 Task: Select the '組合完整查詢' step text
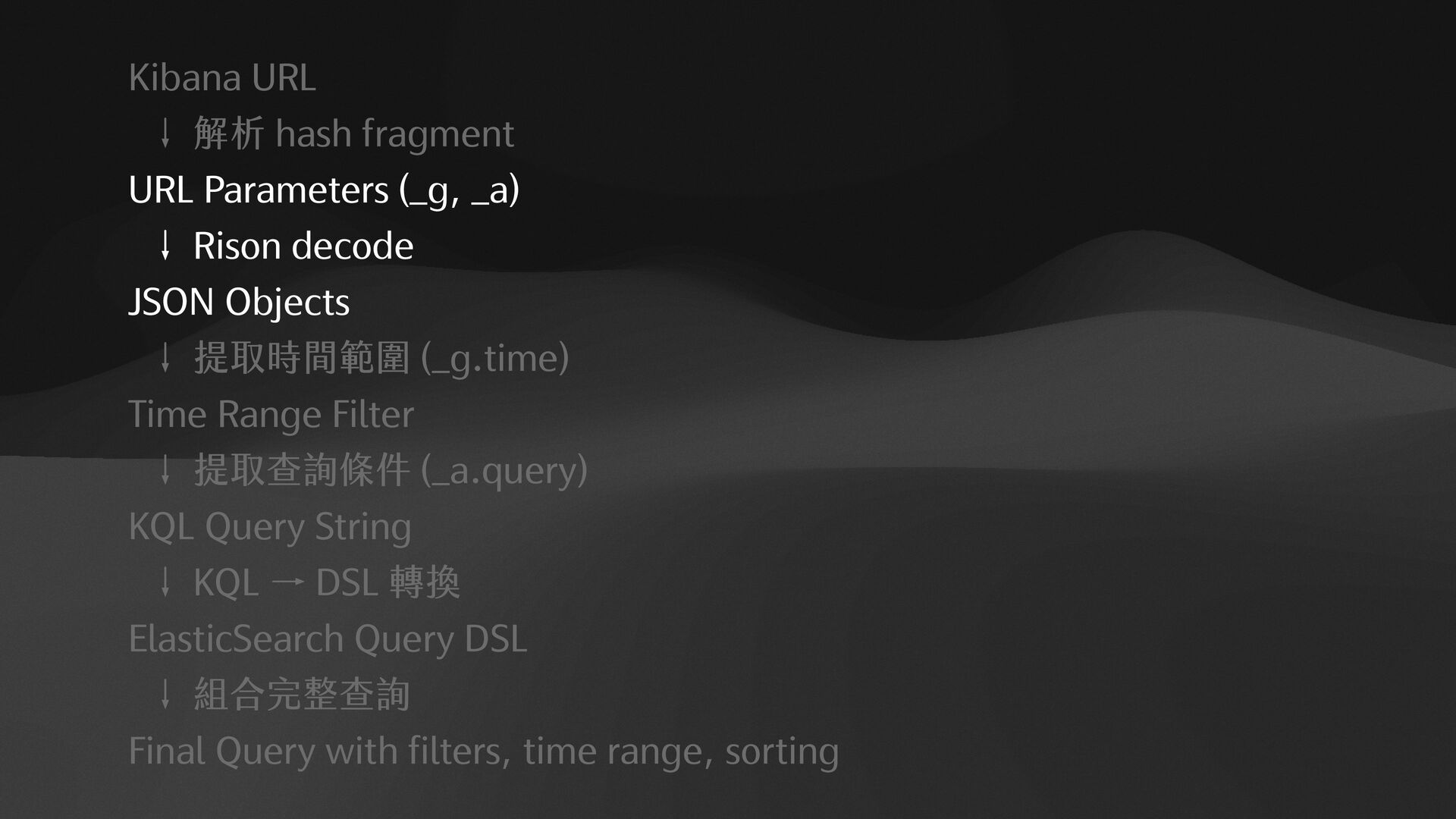pos(302,695)
